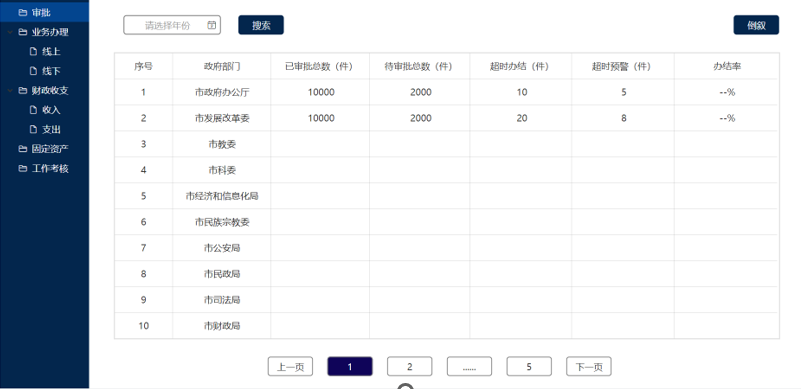The image size is (801, 389).
Task: Click 2000 in 市发展改革委 row
Action: (420, 118)
